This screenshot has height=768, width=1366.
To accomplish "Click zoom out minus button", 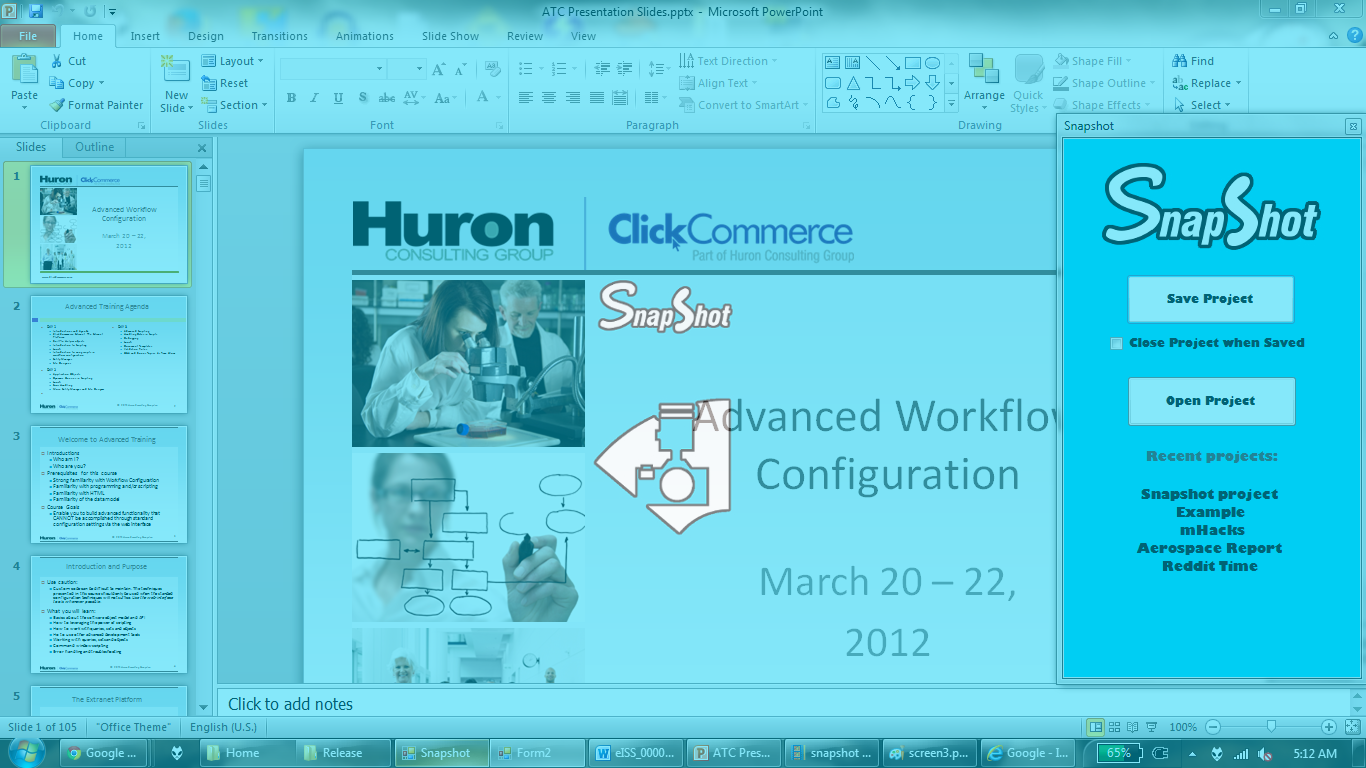I will pyautogui.click(x=1213, y=727).
